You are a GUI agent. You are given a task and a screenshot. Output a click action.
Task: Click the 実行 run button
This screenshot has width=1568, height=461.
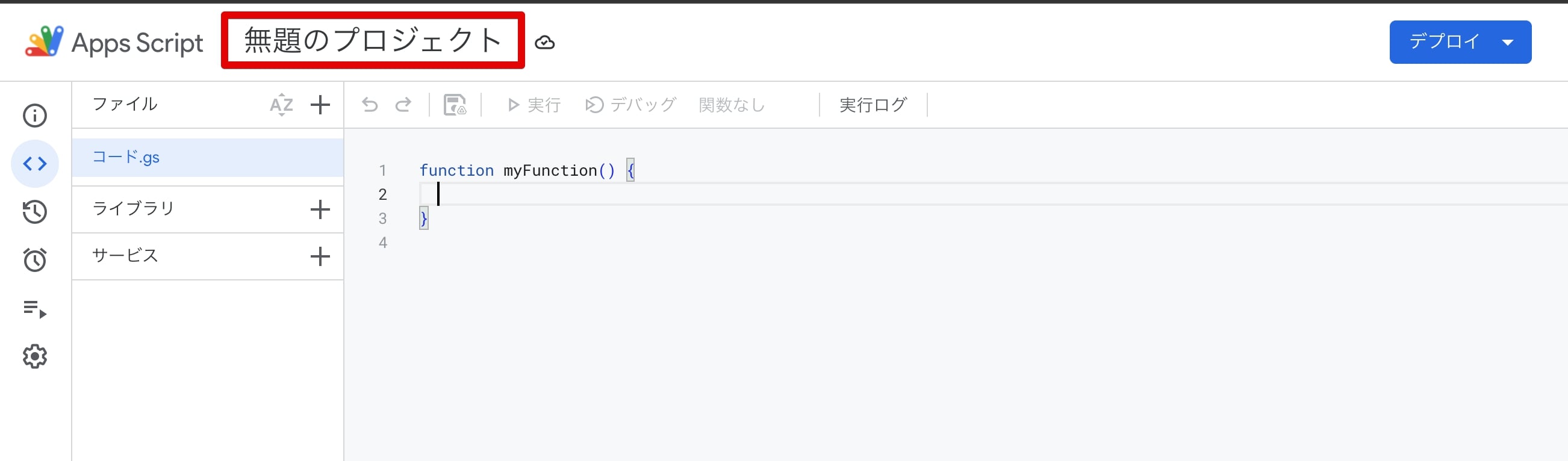[x=534, y=105]
